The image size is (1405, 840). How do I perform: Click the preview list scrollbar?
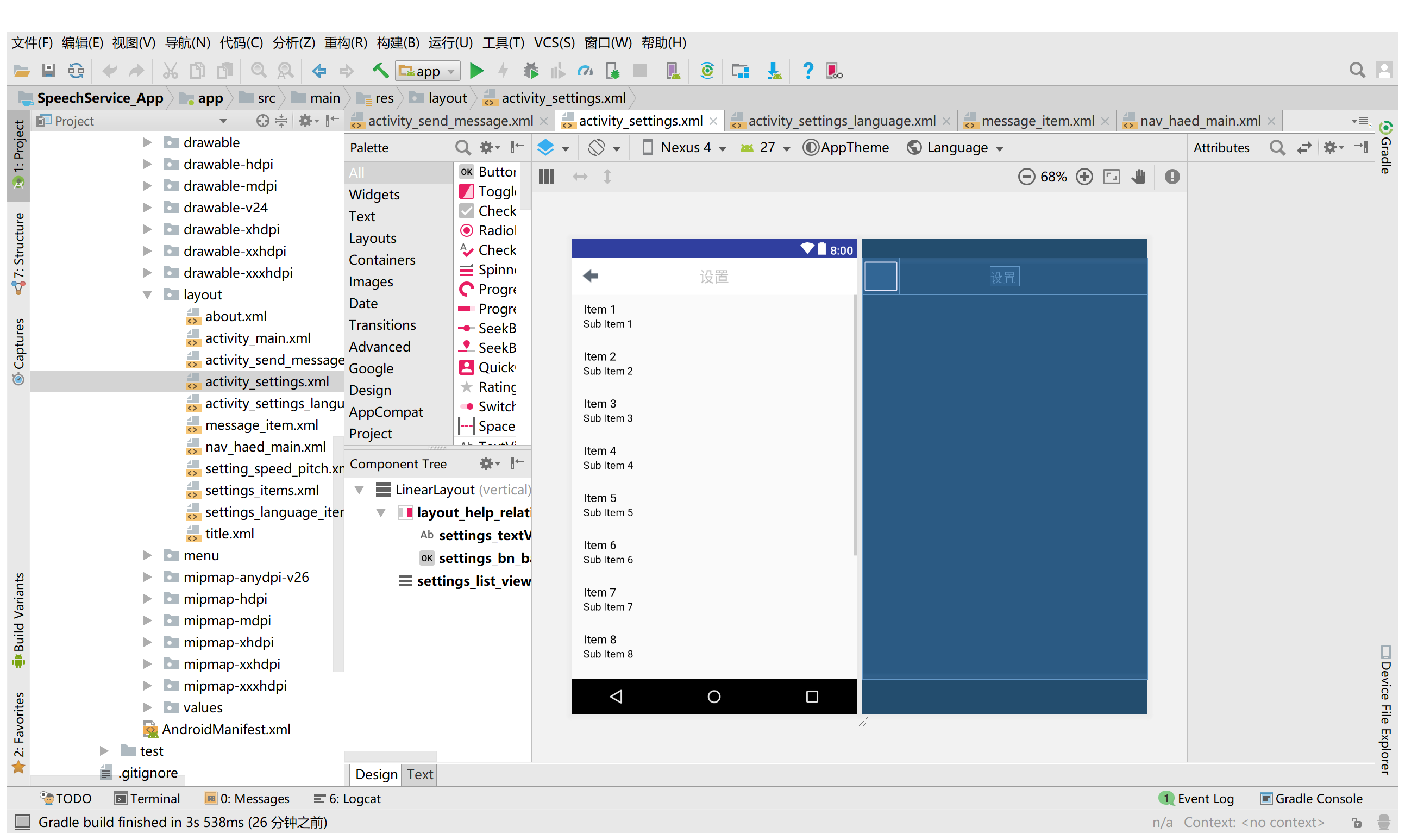(855, 424)
